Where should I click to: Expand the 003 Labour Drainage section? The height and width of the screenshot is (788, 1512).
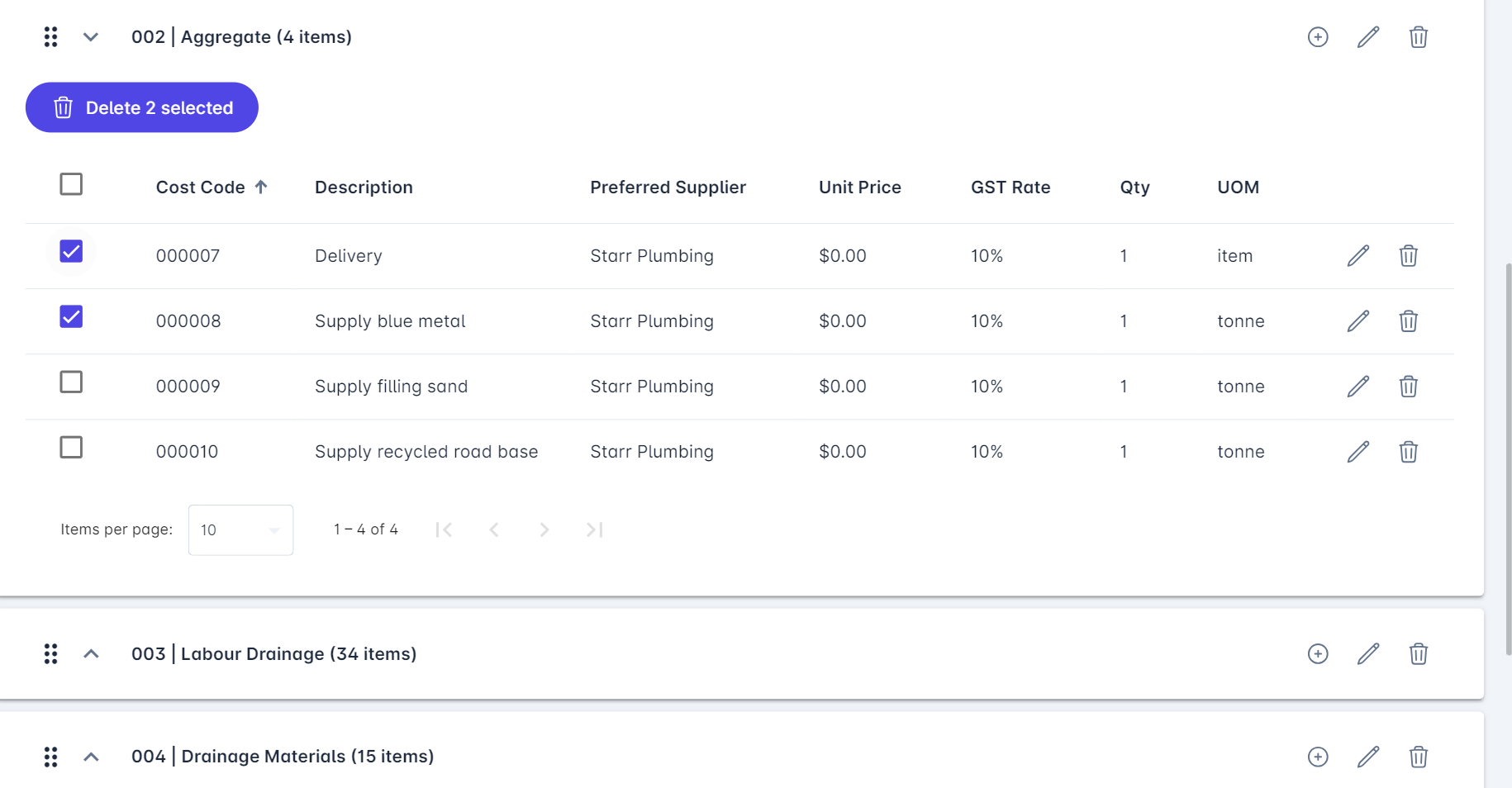[91, 654]
